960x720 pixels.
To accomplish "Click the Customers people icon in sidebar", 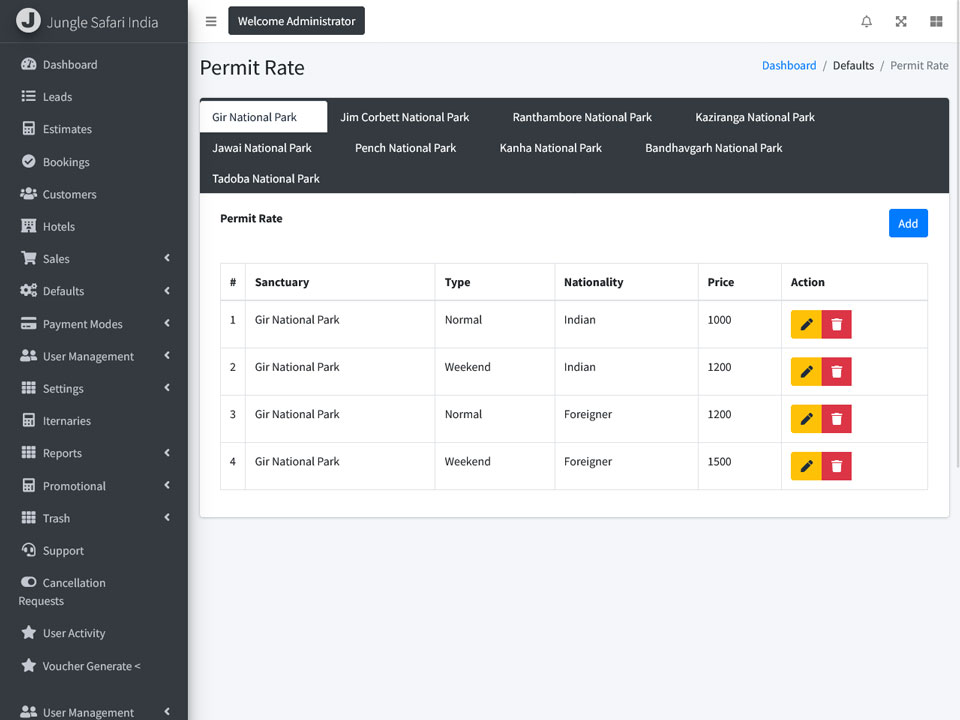I will tap(28, 193).
